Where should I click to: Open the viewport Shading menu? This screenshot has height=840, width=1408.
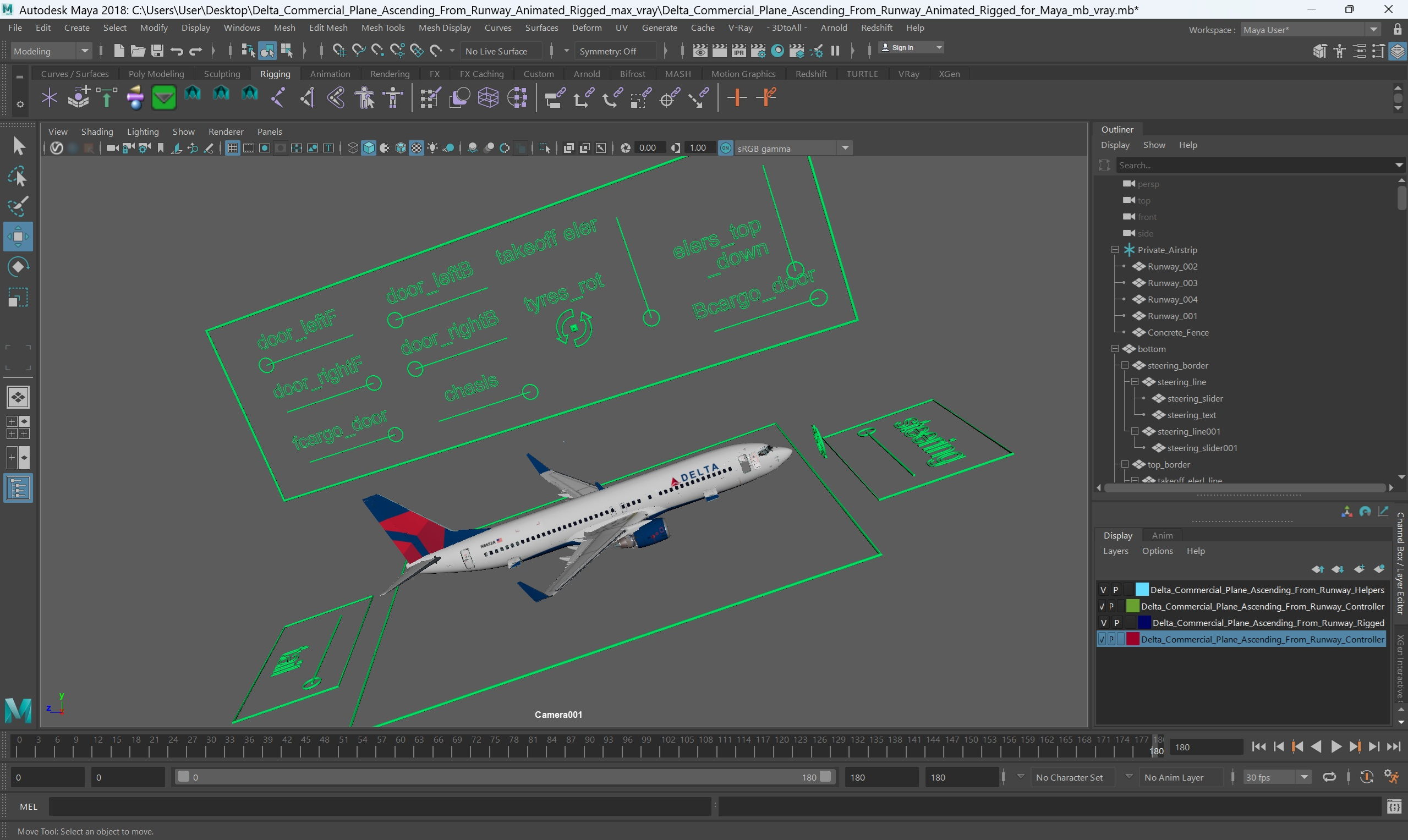97,131
